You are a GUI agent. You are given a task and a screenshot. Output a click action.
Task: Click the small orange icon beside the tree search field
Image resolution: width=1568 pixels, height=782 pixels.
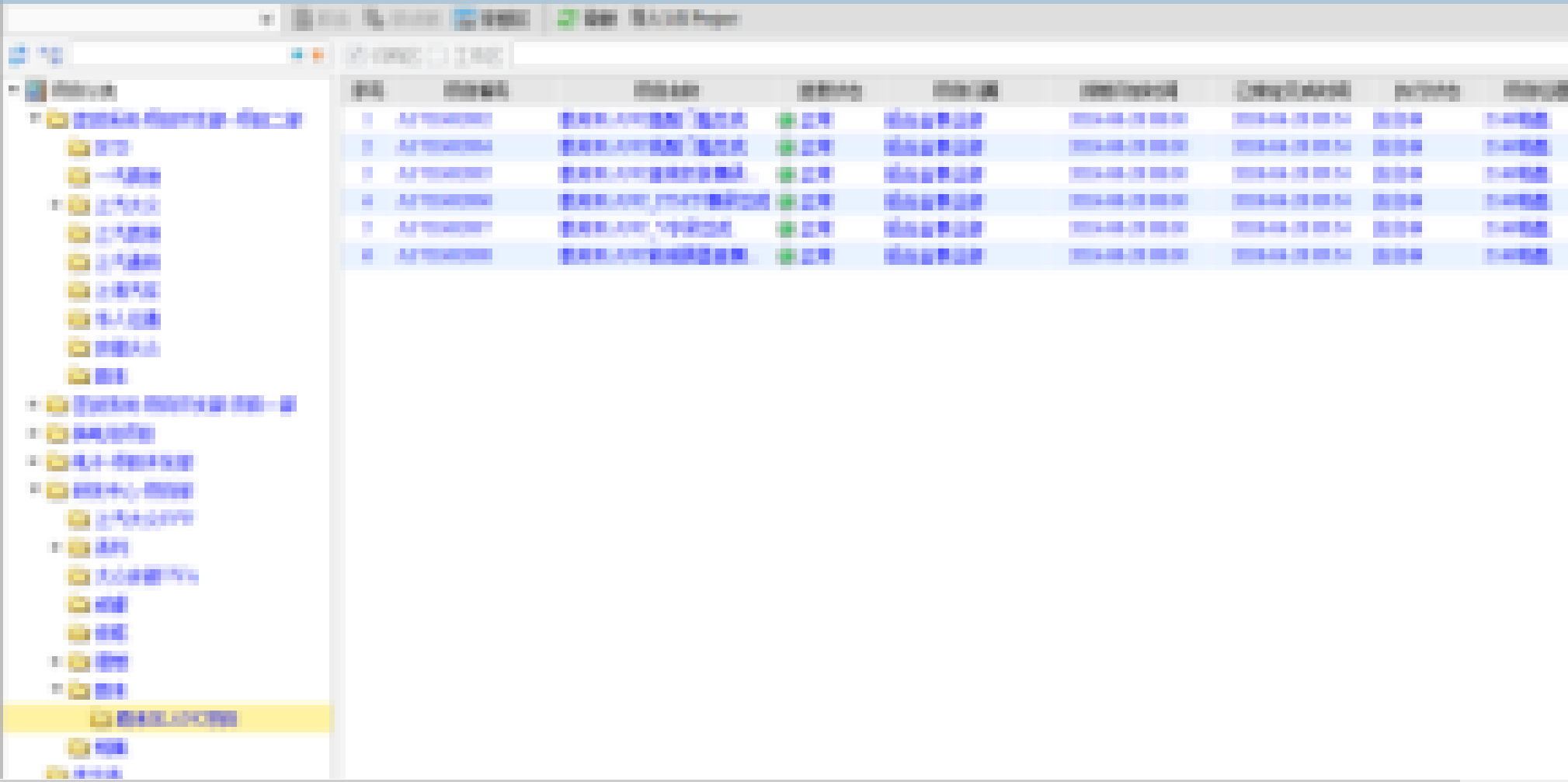coord(318,55)
